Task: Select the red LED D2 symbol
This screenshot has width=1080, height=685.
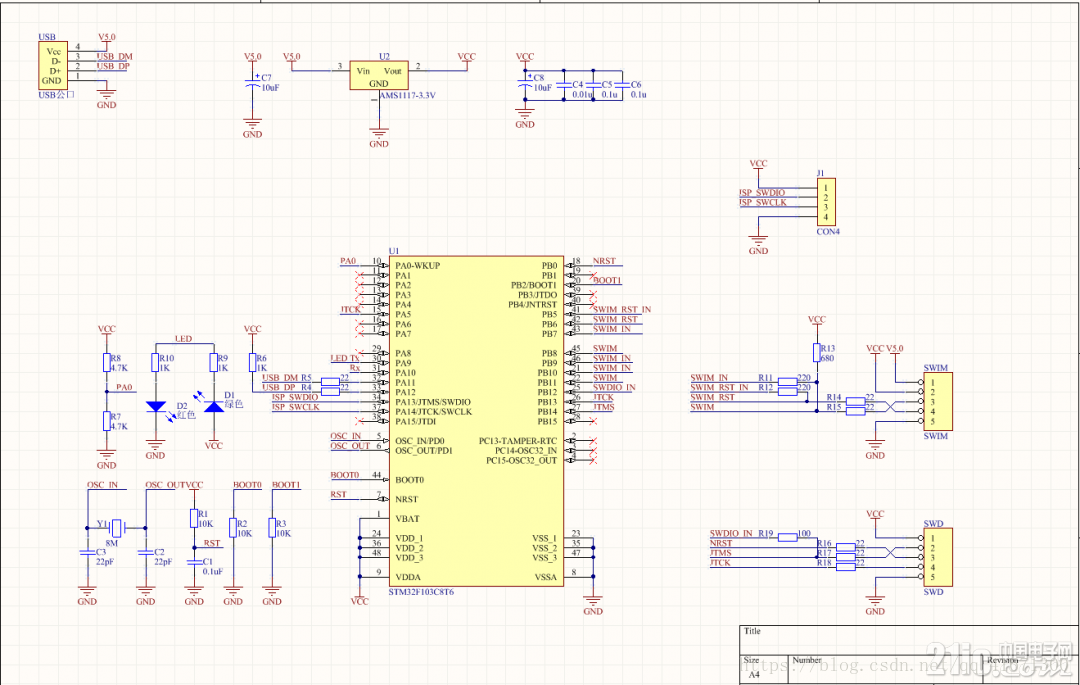Action: point(156,407)
